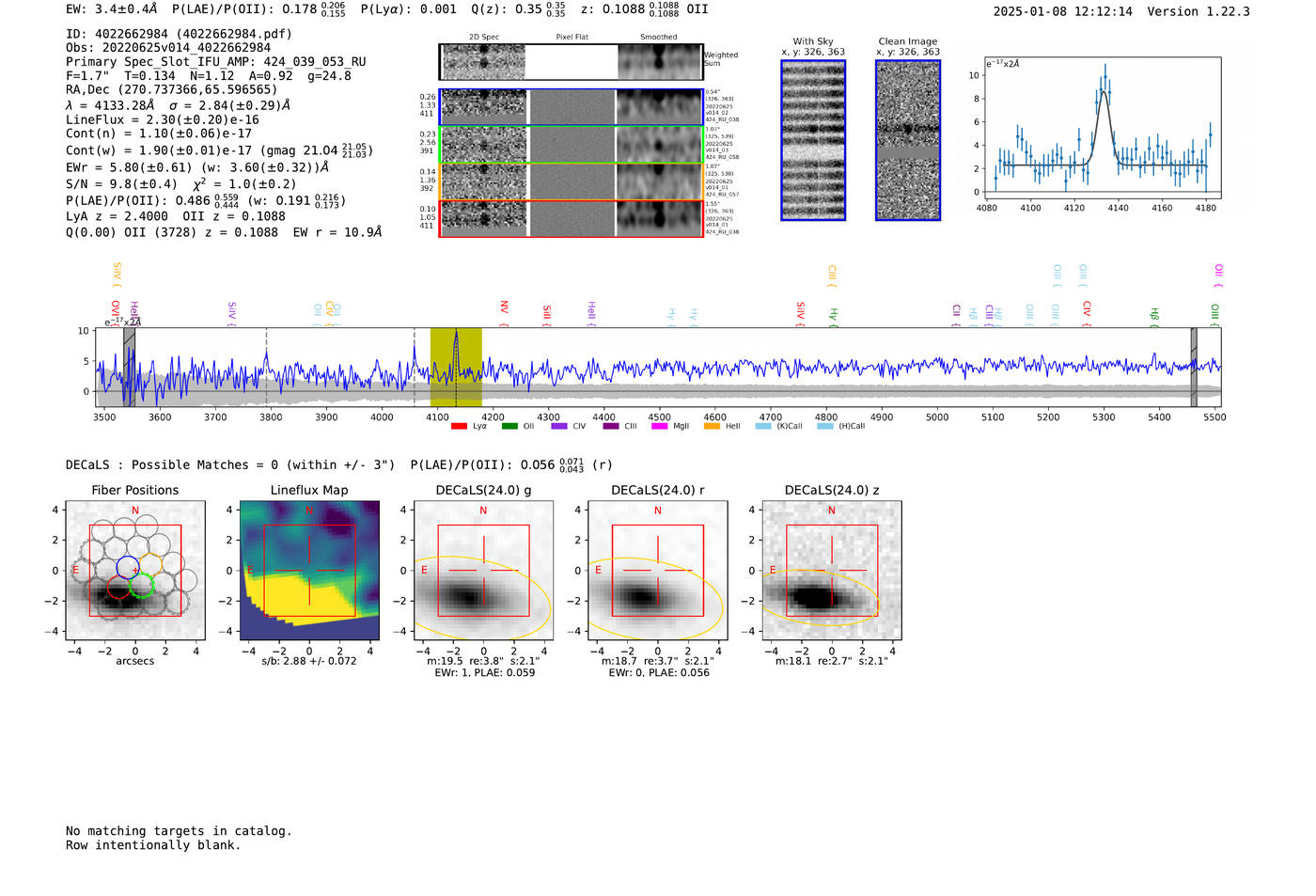Click the Q(0.00) OII (3728) line
This screenshot has height=896, width=1316.
tap(224, 232)
